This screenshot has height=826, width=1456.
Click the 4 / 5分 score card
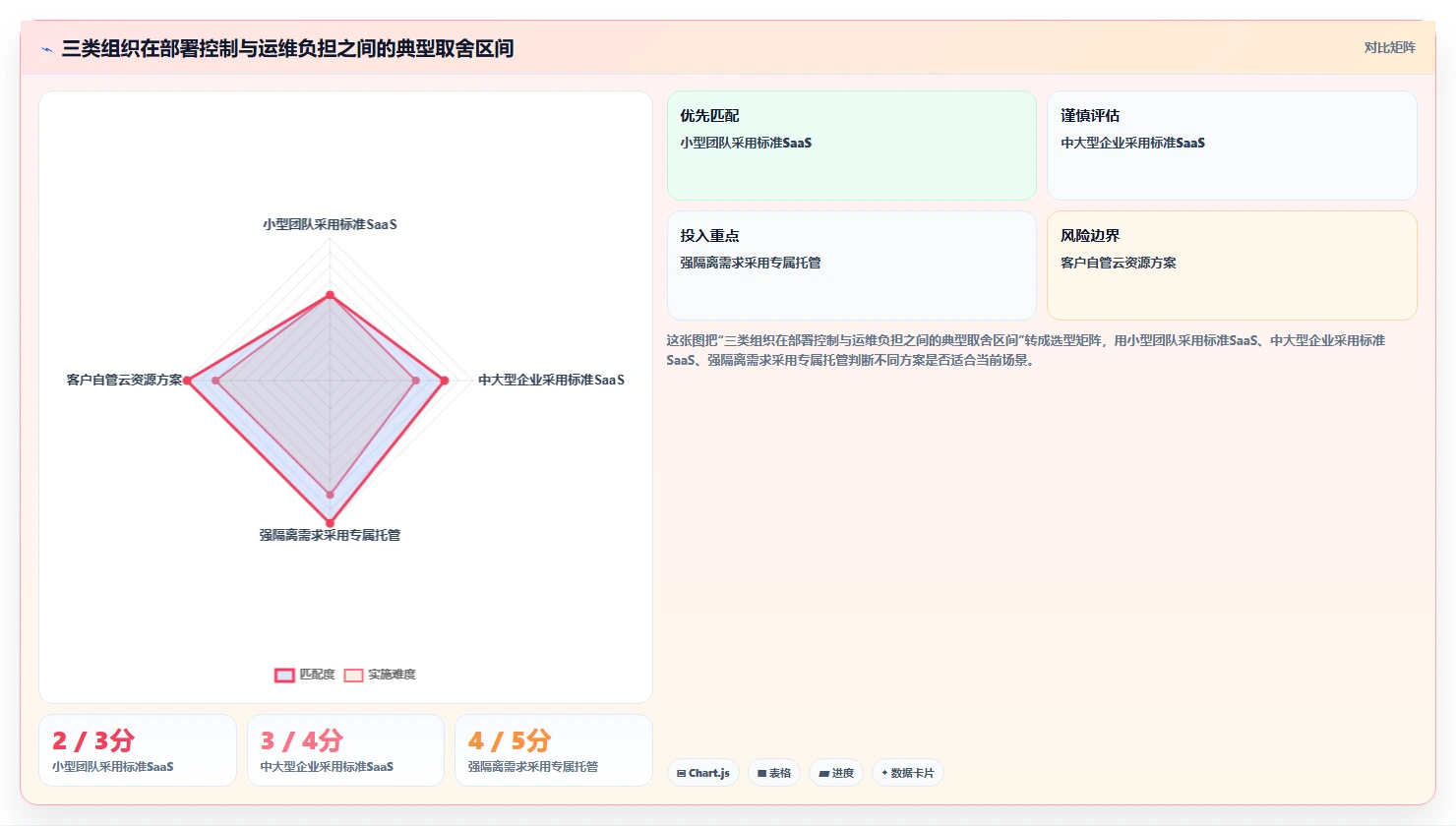pos(554,750)
